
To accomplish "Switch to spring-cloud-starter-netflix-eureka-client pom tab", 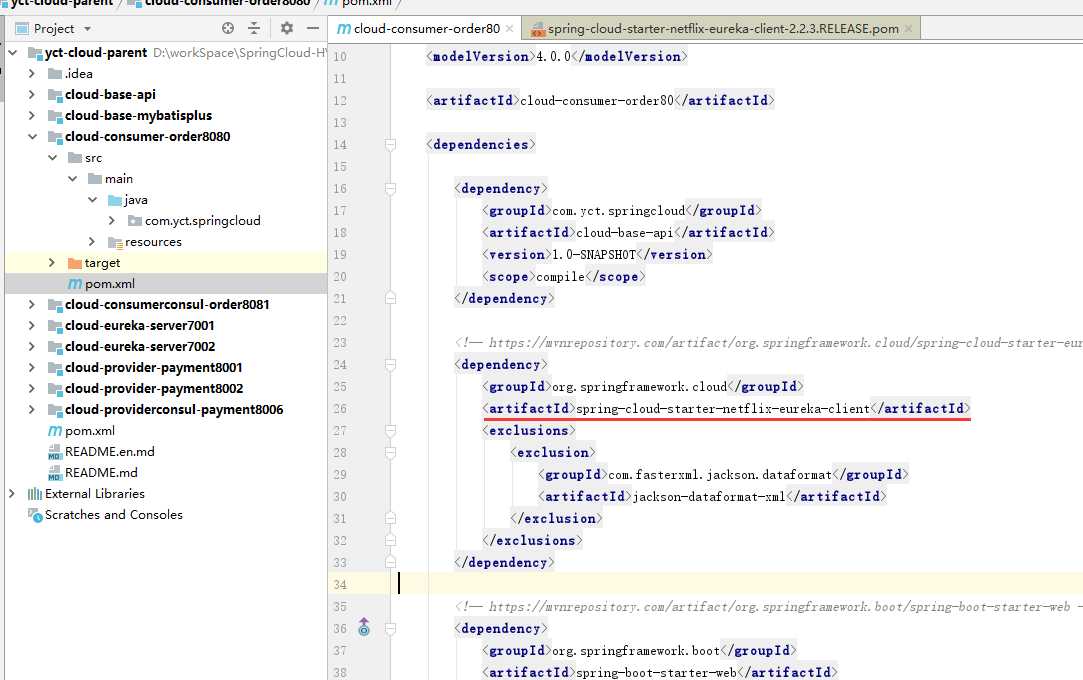I will point(723,28).
